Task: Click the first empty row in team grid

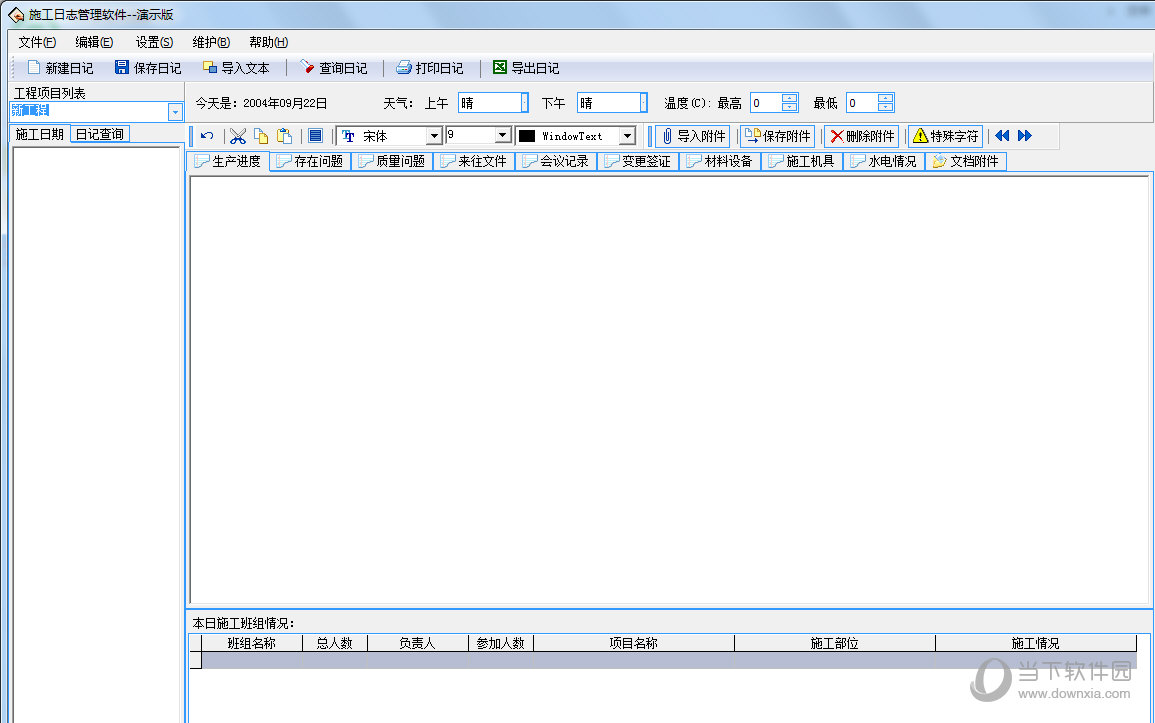Action: (x=669, y=660)
